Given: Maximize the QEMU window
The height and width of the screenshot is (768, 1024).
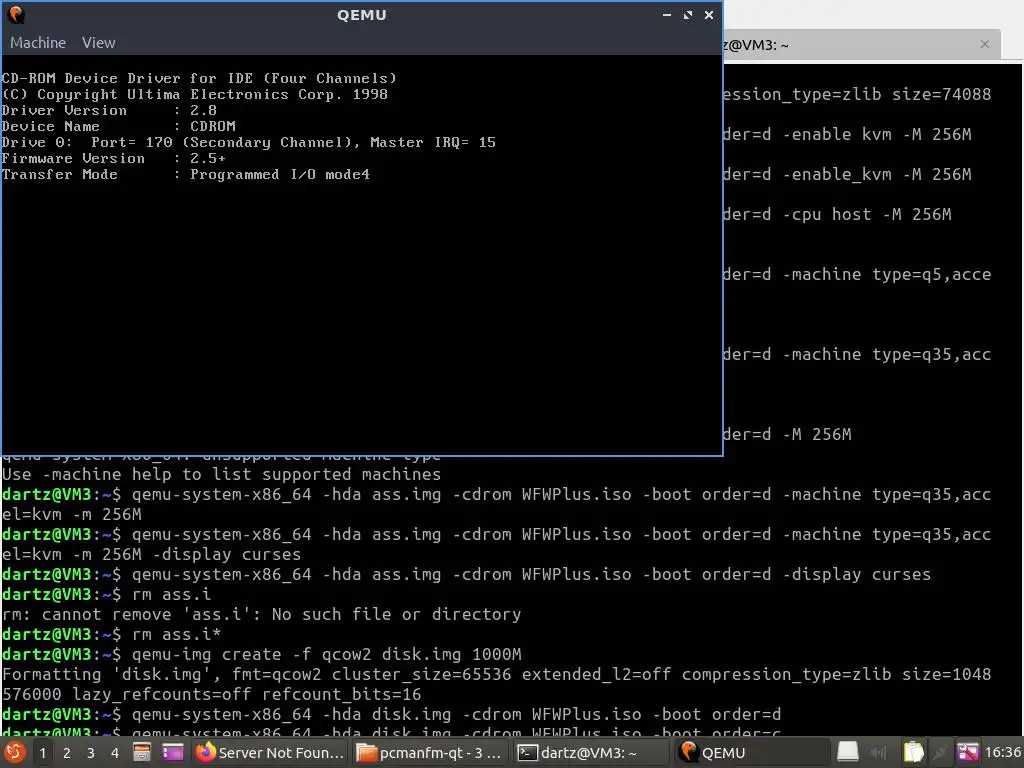Looking at the screenshot, I should click(x=688, y=14).
